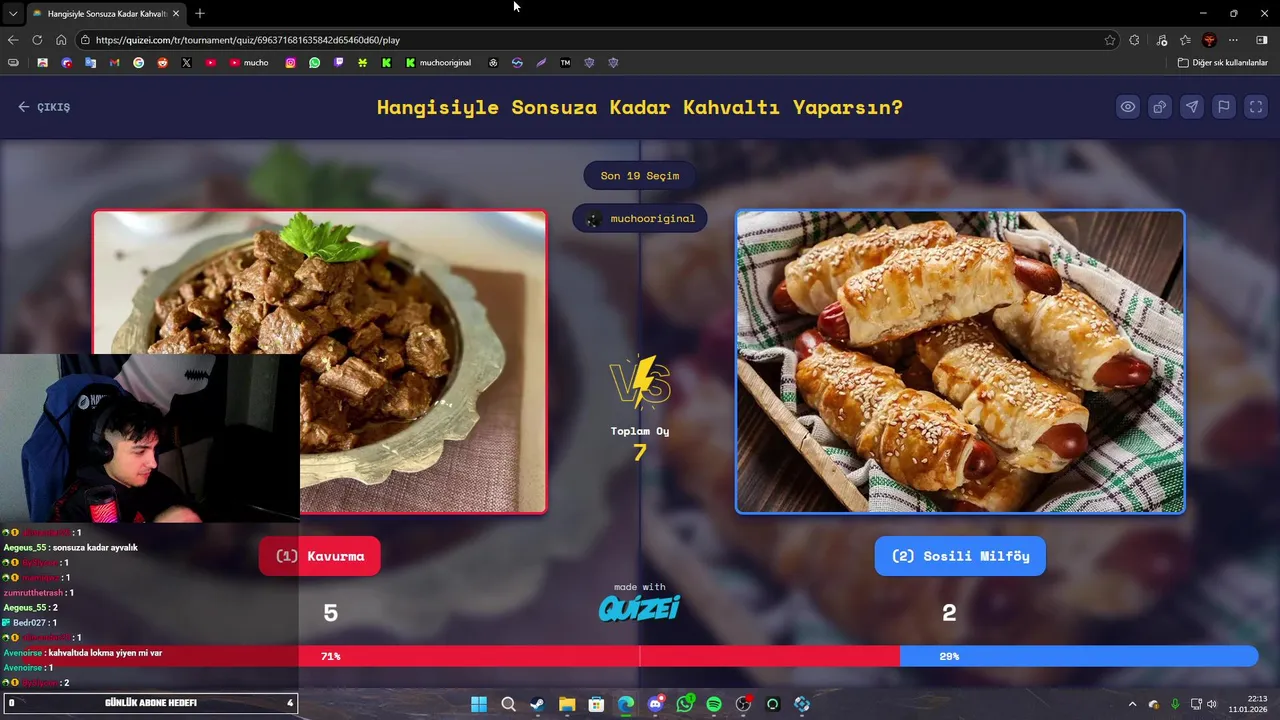Viewport: 1280px width, 720px height.
Task: Click the flag report icon
Action: (x=1224, y=107)
